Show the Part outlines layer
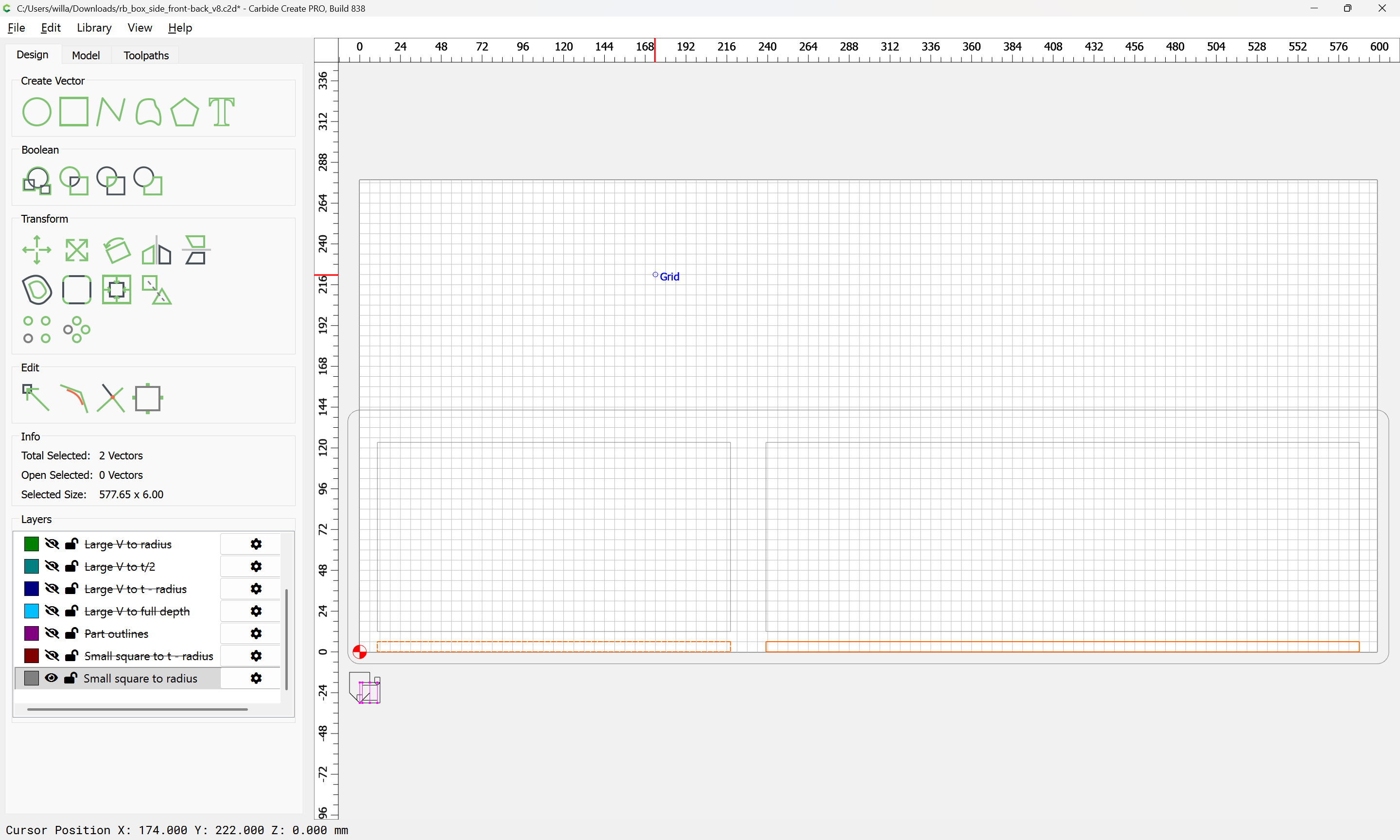Screen dimensions: 1400x840 pos(52,633)
